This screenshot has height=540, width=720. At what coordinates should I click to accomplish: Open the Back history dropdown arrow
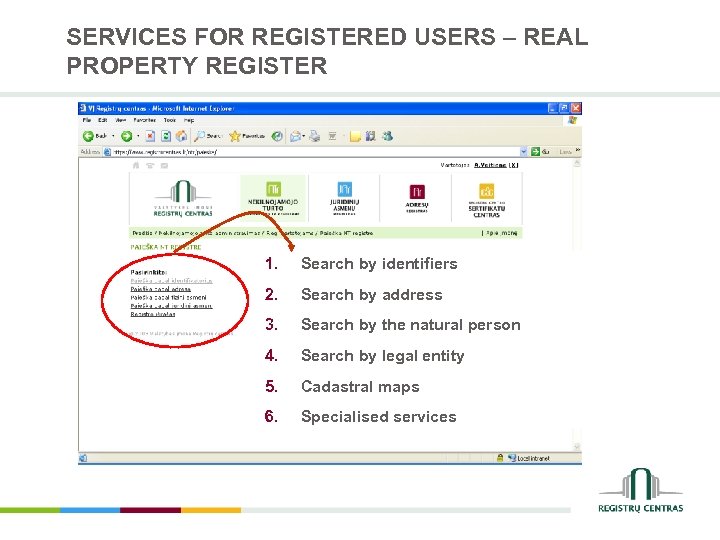pos(113,136)
